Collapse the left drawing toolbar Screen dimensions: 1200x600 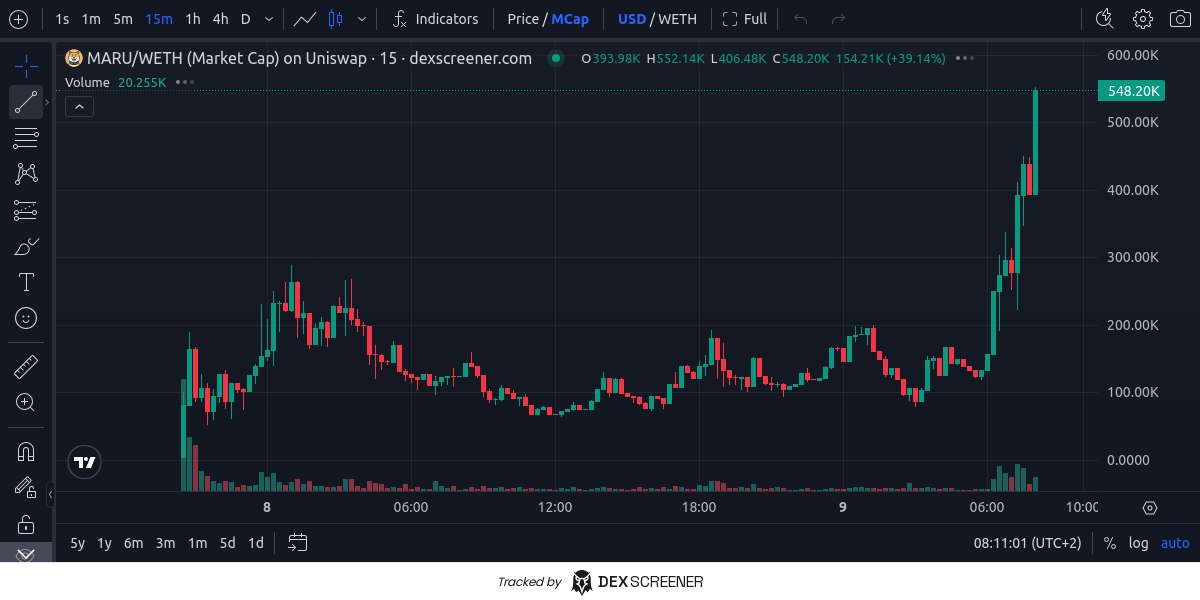(x=51, y=493)
